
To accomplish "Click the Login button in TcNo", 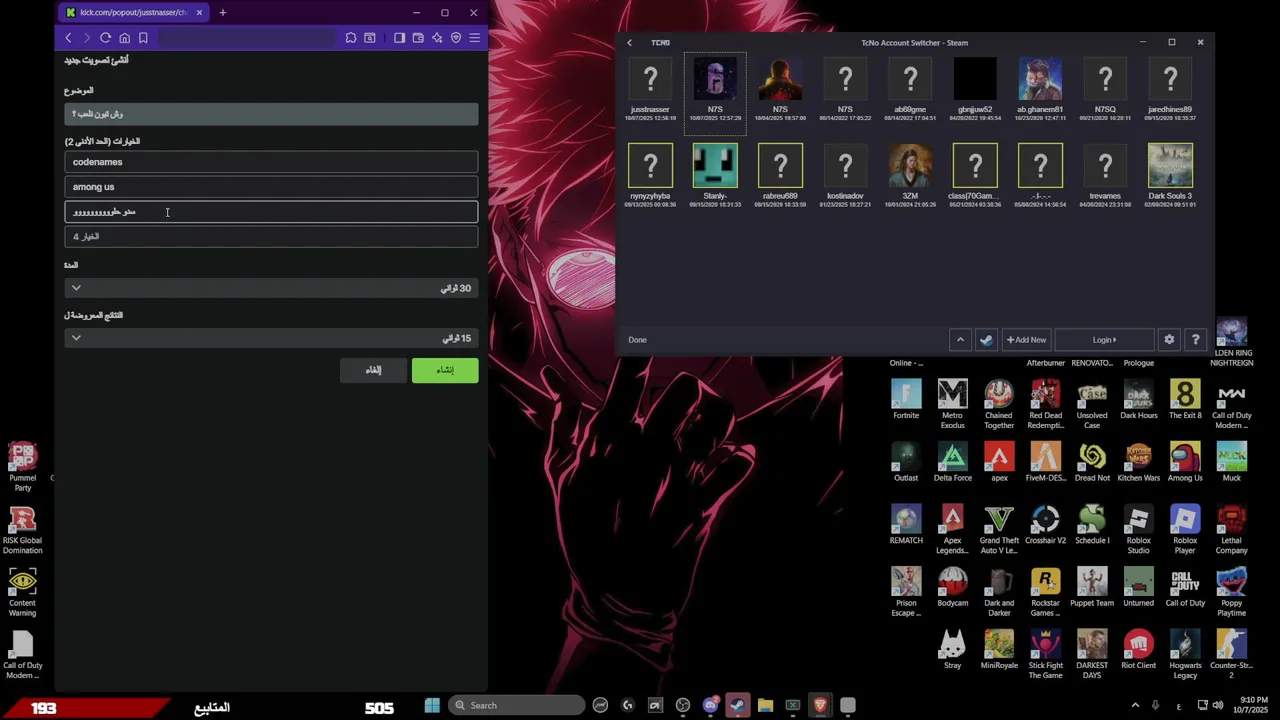I will click(1104, 340).
